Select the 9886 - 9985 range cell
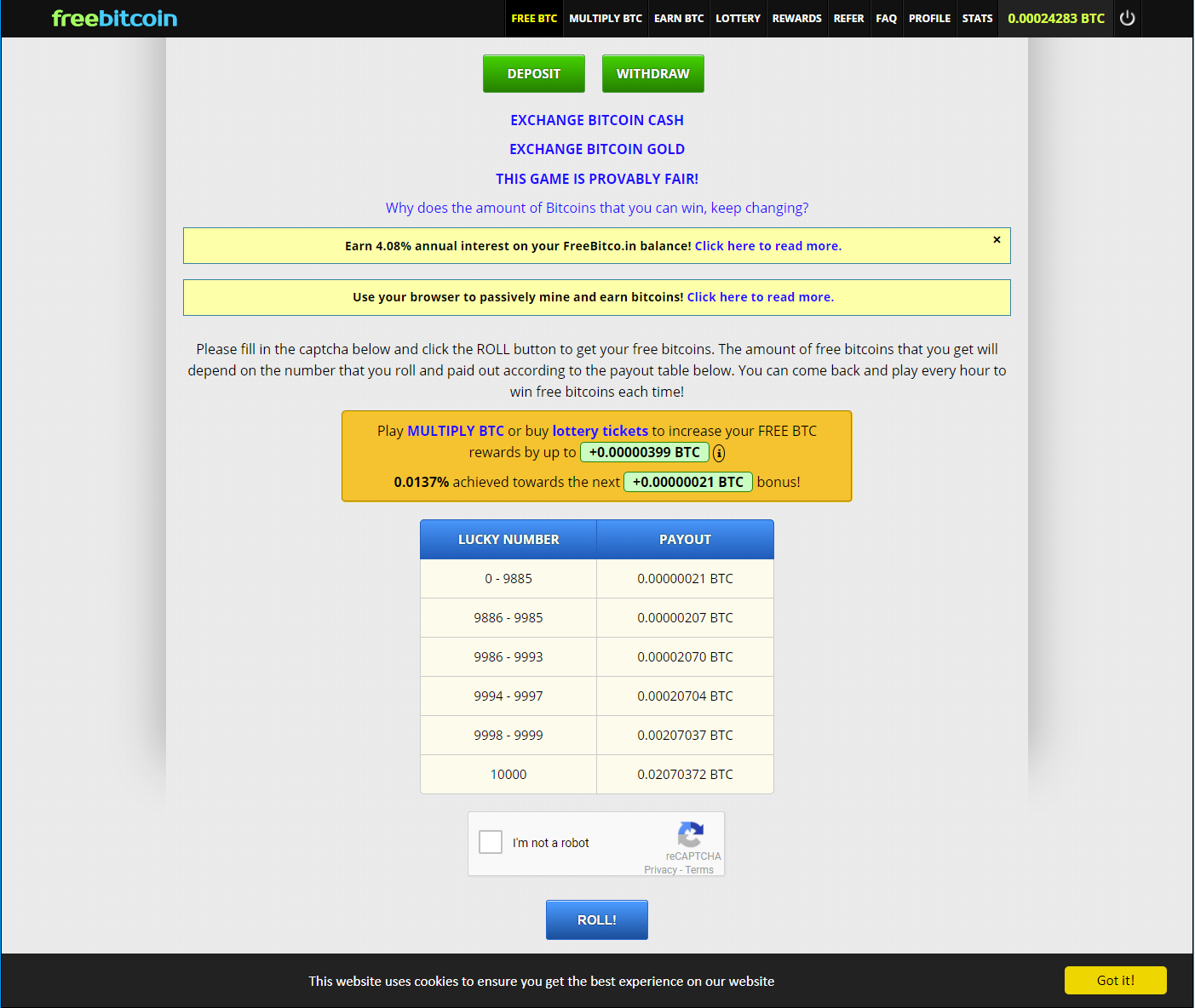The image size is (1195, 1008). (x=508, y=618)
